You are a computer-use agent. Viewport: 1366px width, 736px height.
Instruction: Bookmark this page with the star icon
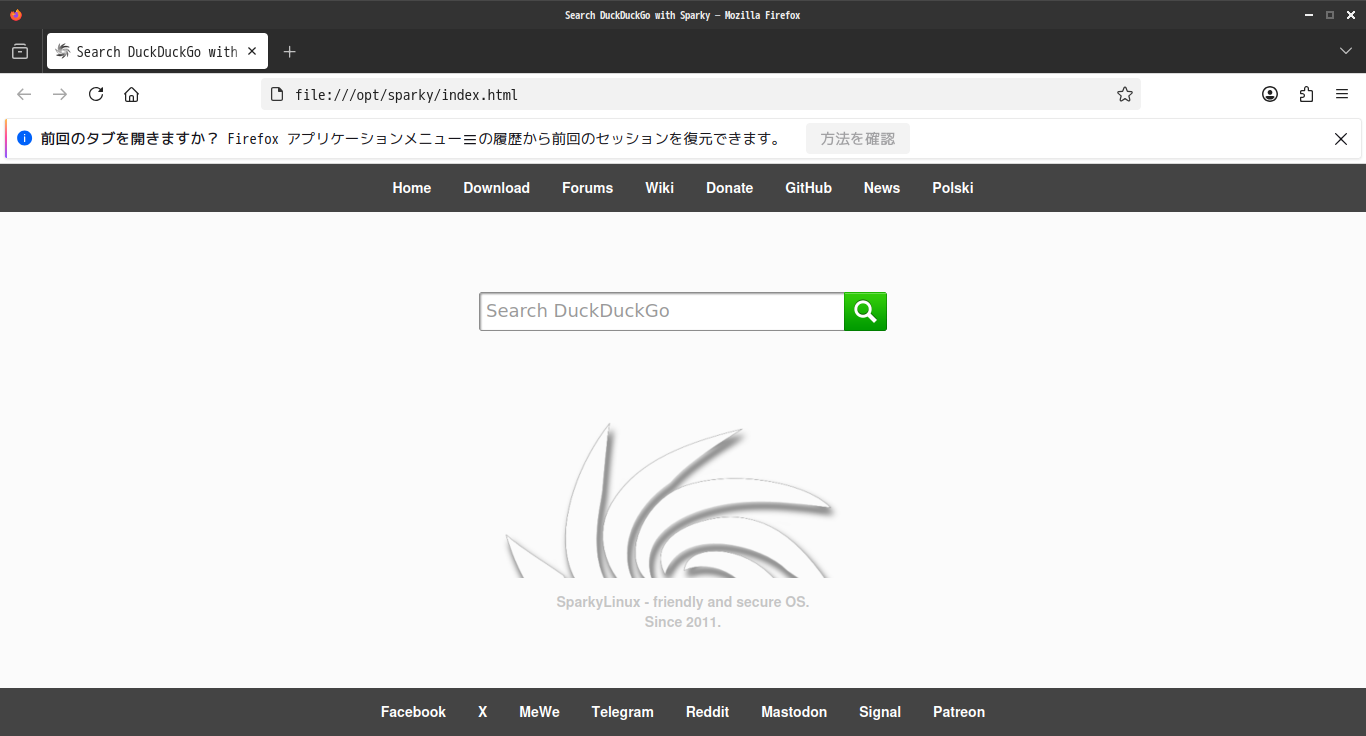click(1125, 95)
